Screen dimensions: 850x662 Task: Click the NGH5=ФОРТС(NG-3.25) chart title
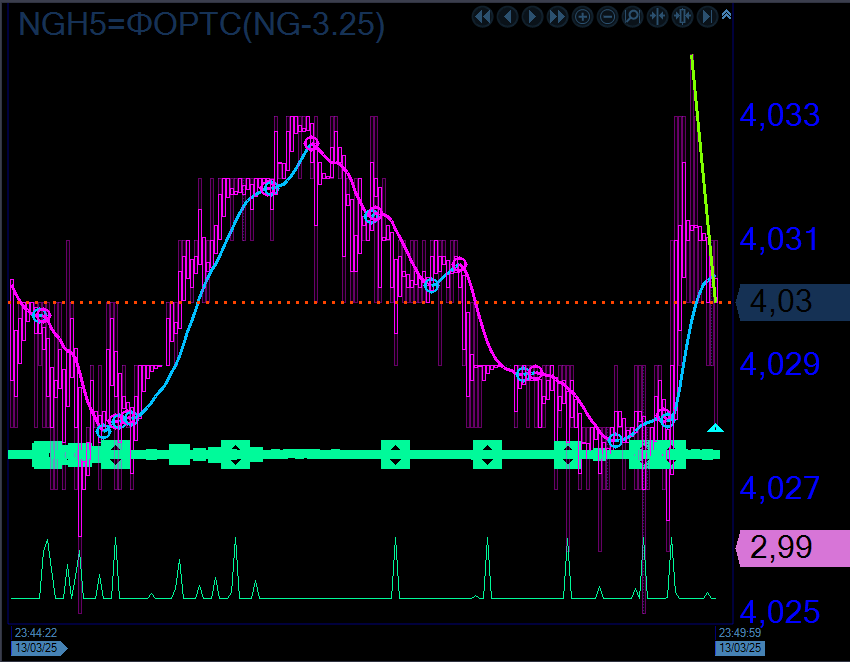pos(201,24)
